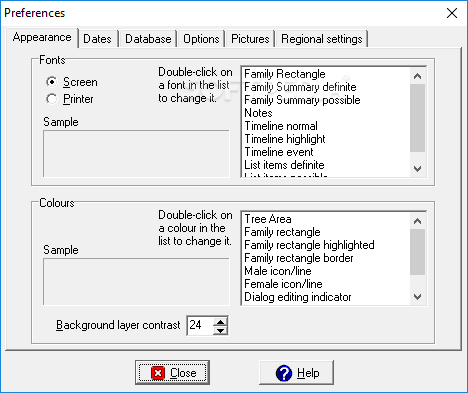468x393 pixels.
Task: Select 'Tree Area' in the Colours list
Action: tap(325, 219)
